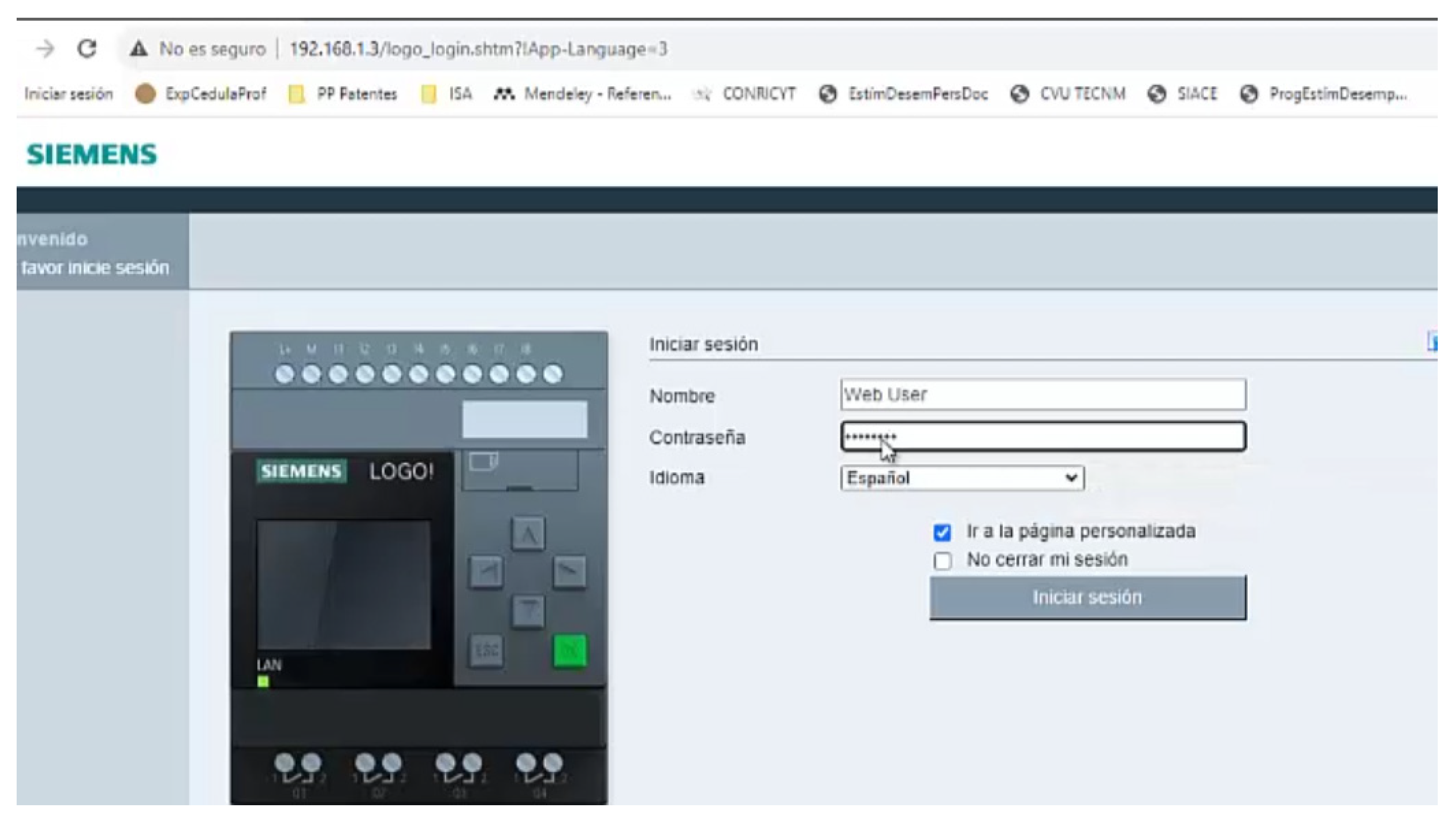Open the ISA bookmark folder
Screen dimensions: 1456x824
click(447, 93)
